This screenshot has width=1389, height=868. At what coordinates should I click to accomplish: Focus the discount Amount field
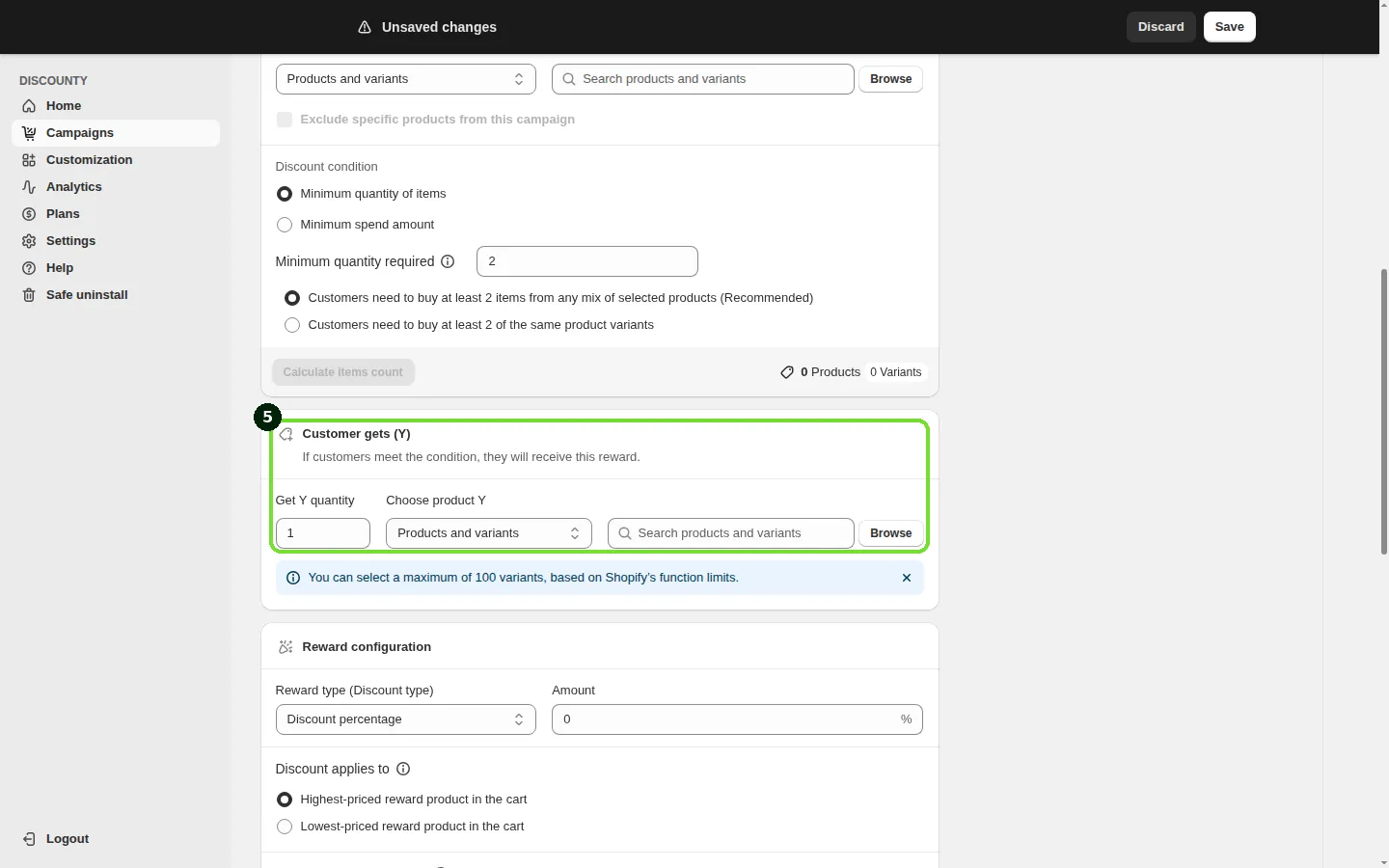[x=737, y=719]
